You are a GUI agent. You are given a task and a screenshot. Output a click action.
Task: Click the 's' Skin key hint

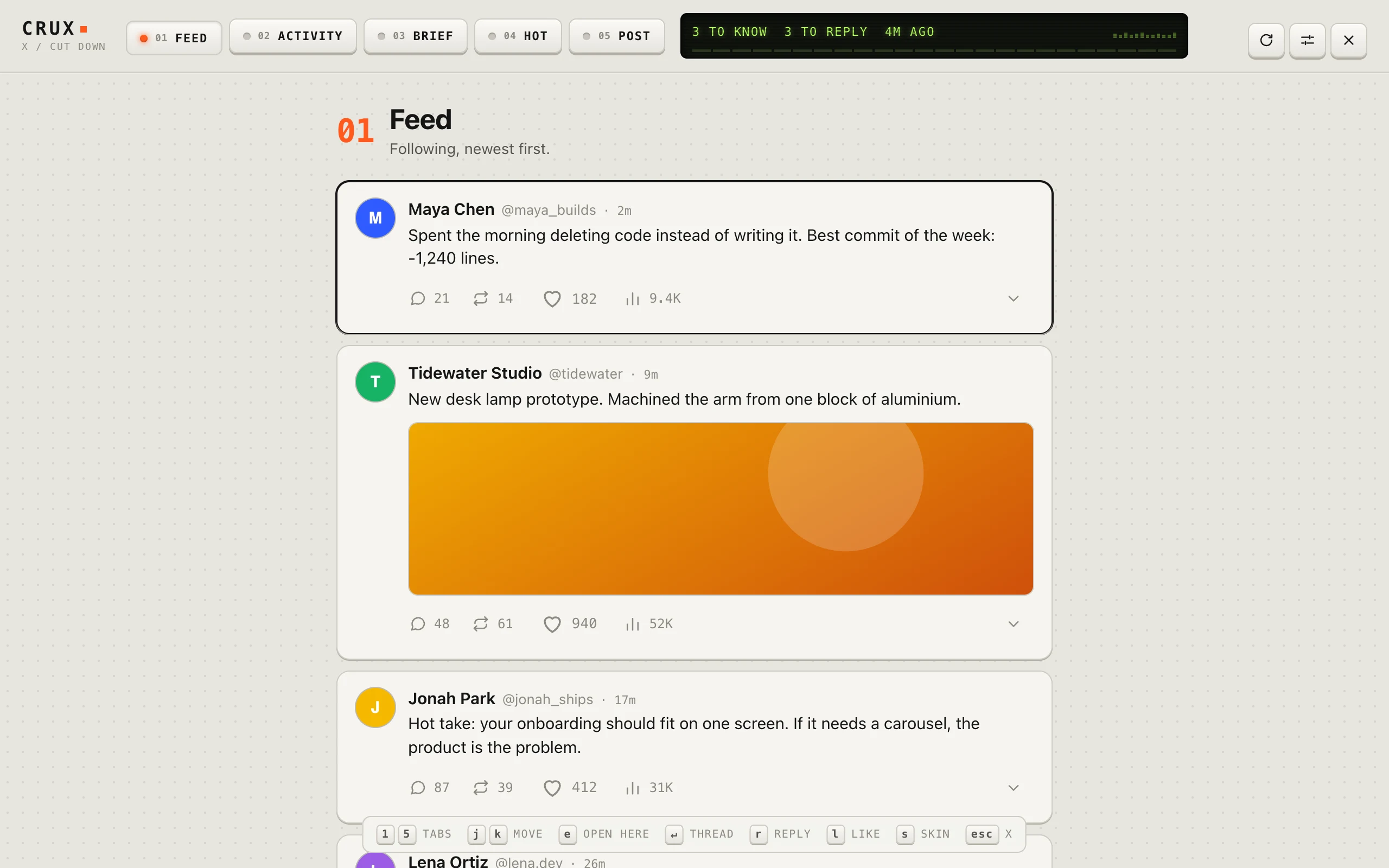tap(905, 834)
